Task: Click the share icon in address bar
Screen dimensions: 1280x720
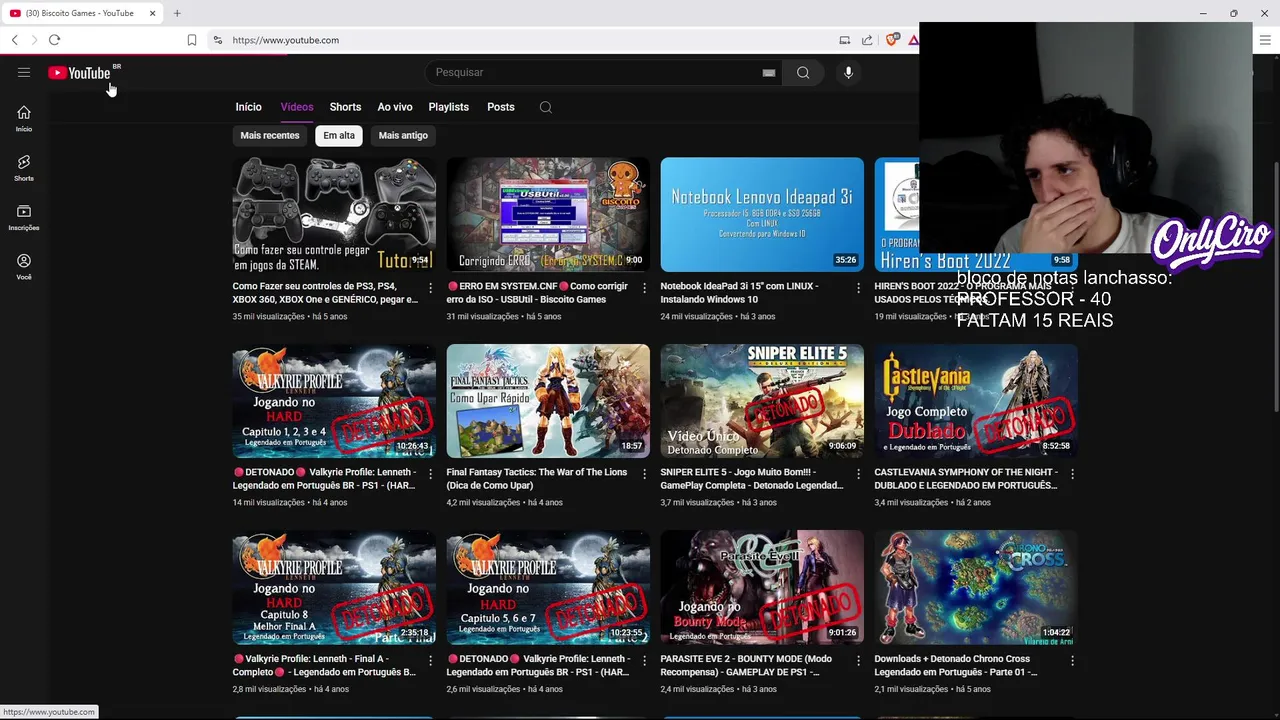Action: 867,40
